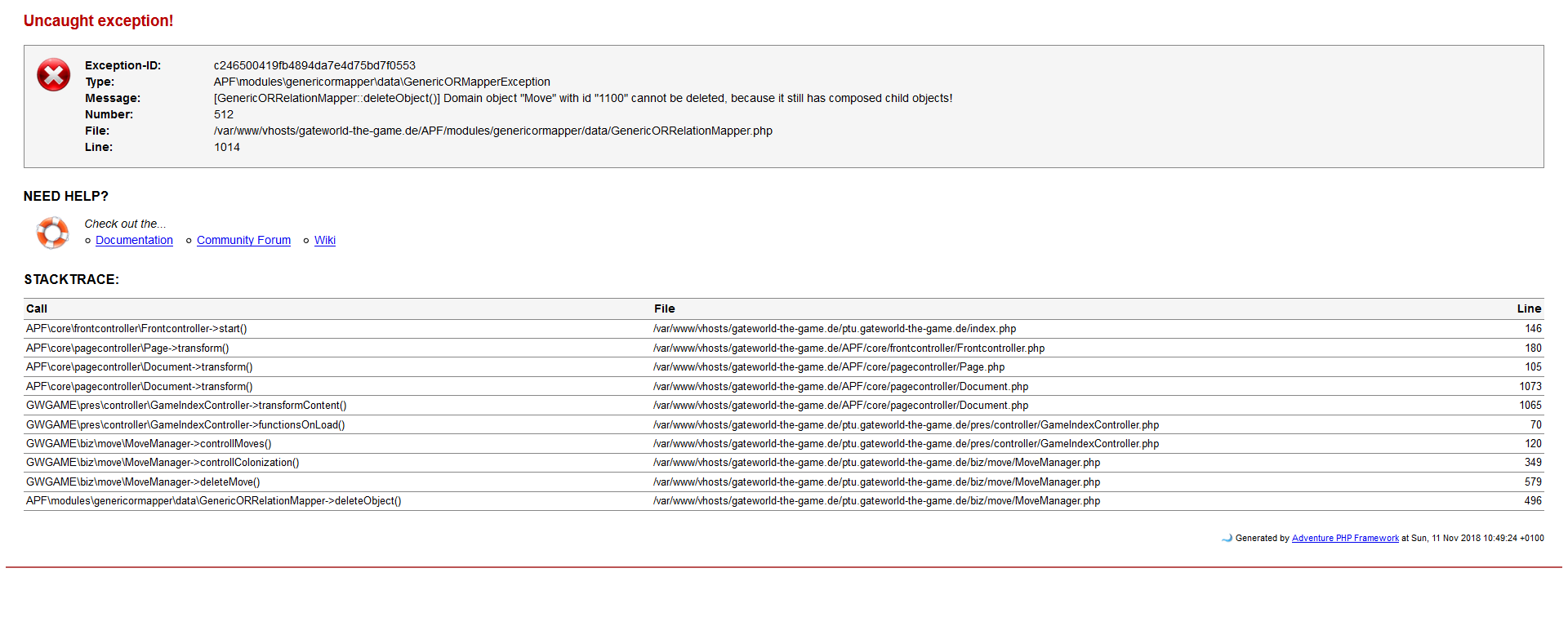Click the index.php file path in stacktrace
The height and width of the screenshot is (617, 1568).
click(835, 329)
